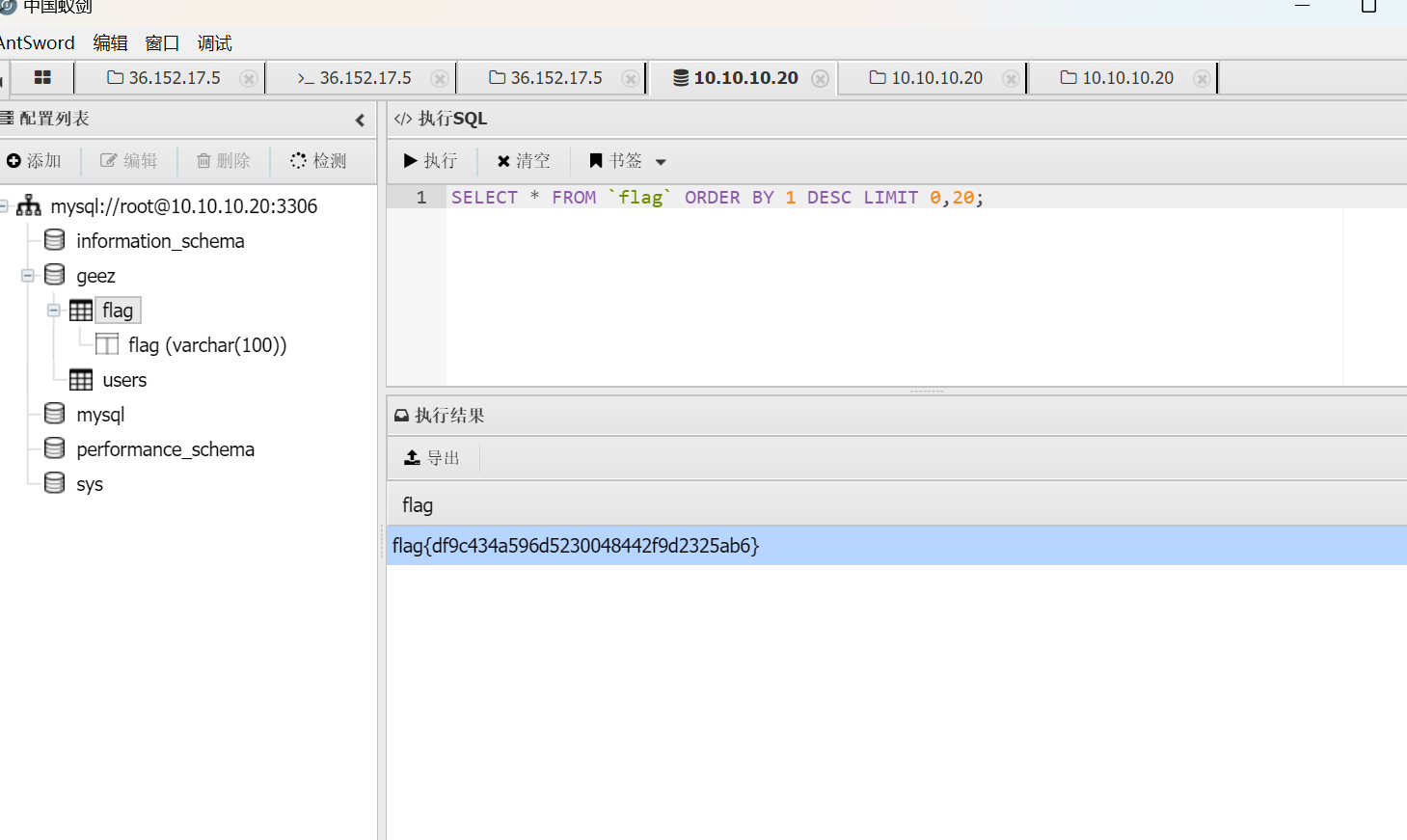Collapse the flag table node

point(54,311)
